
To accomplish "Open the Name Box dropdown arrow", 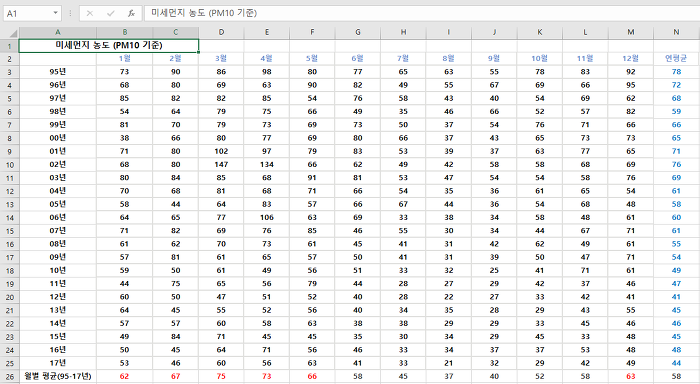I will 55,13.
